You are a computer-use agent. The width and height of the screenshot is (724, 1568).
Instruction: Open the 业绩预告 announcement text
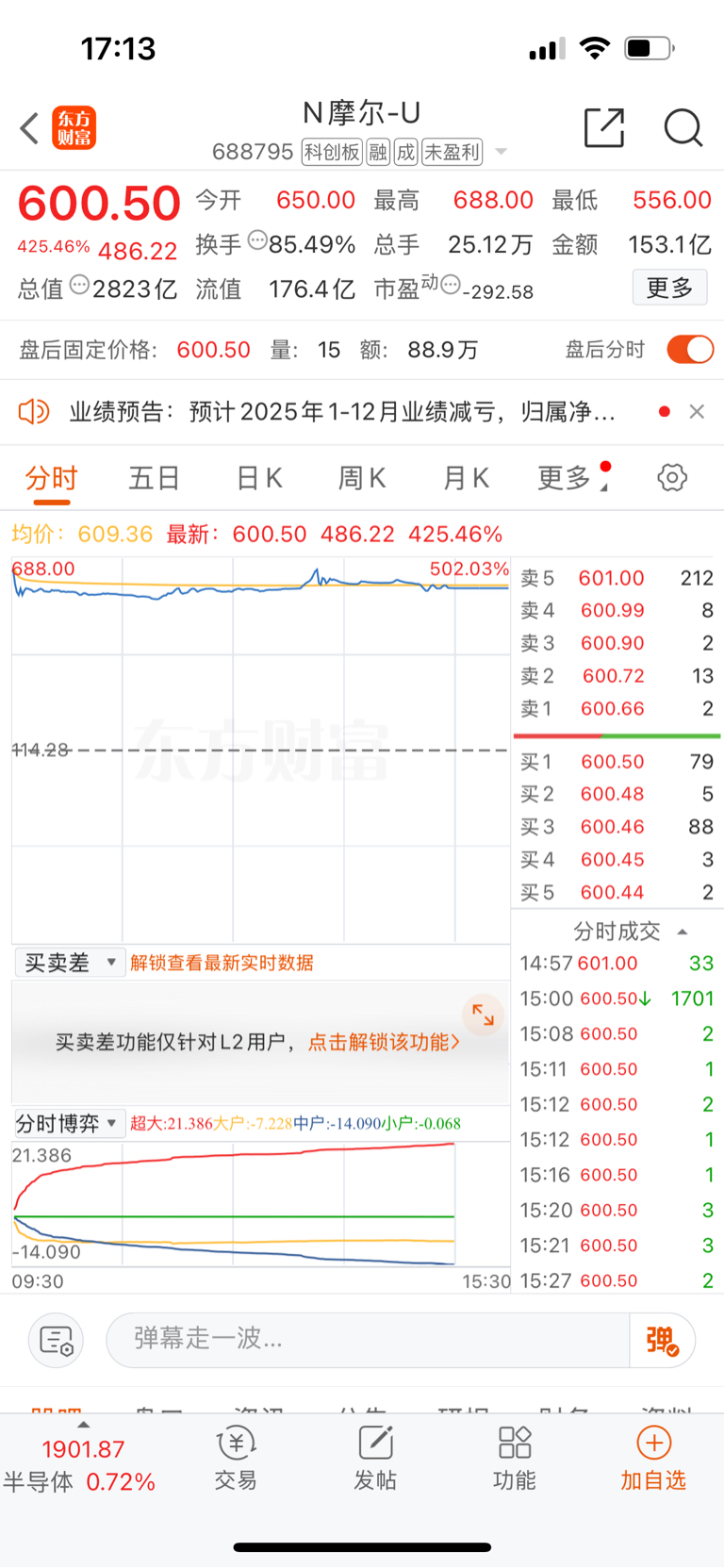click(x=342, y=412)
